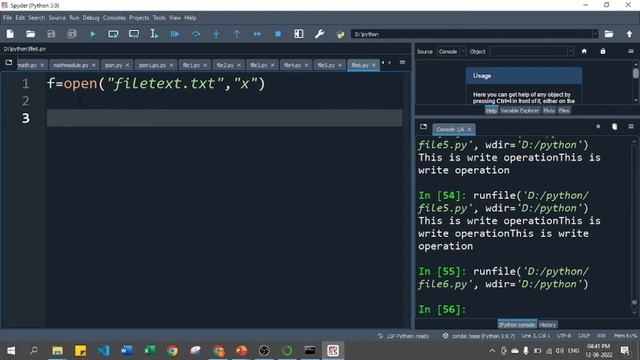Open the File menu
The height and width of the screenshot is (360, 640).
pos(7,18)
